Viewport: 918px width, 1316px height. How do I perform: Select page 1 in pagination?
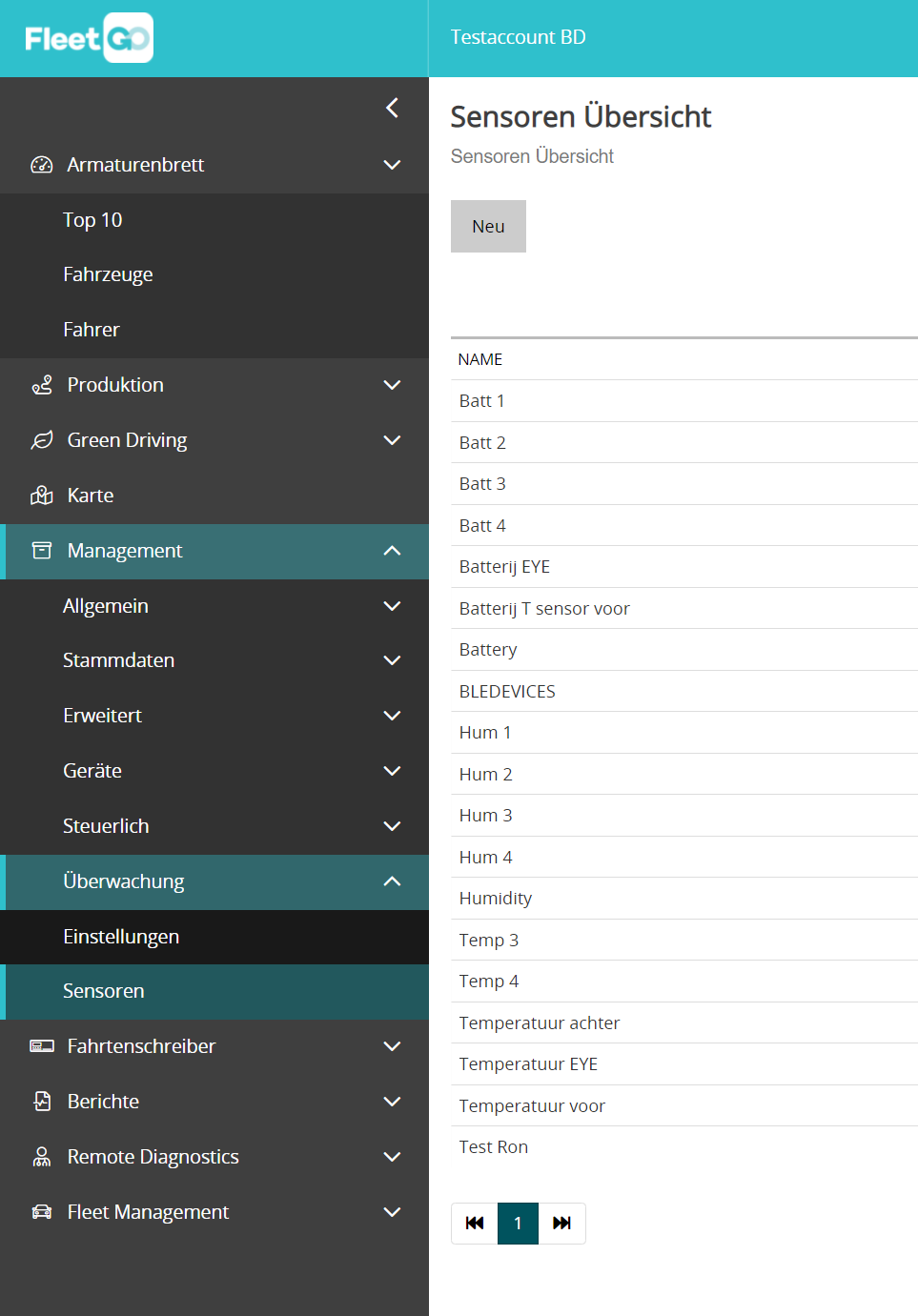[x=518, y=1224]
